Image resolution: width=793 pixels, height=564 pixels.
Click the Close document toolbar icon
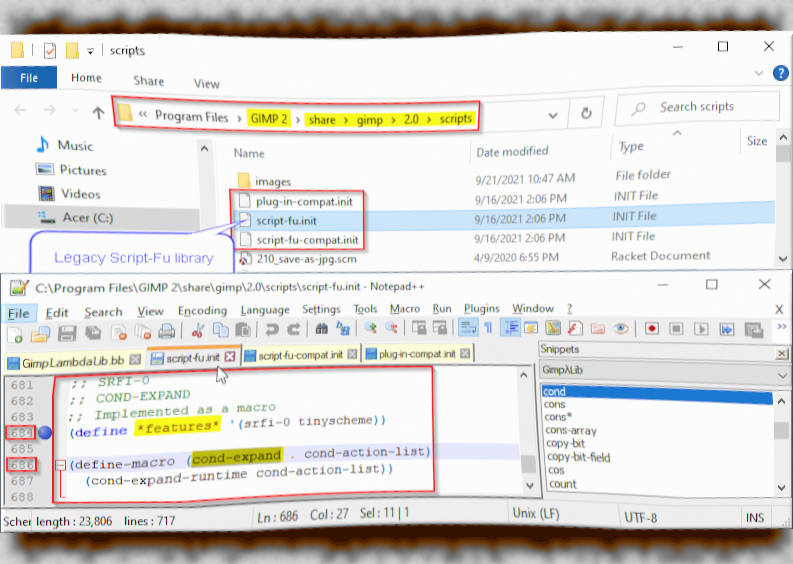pos(119,332)
